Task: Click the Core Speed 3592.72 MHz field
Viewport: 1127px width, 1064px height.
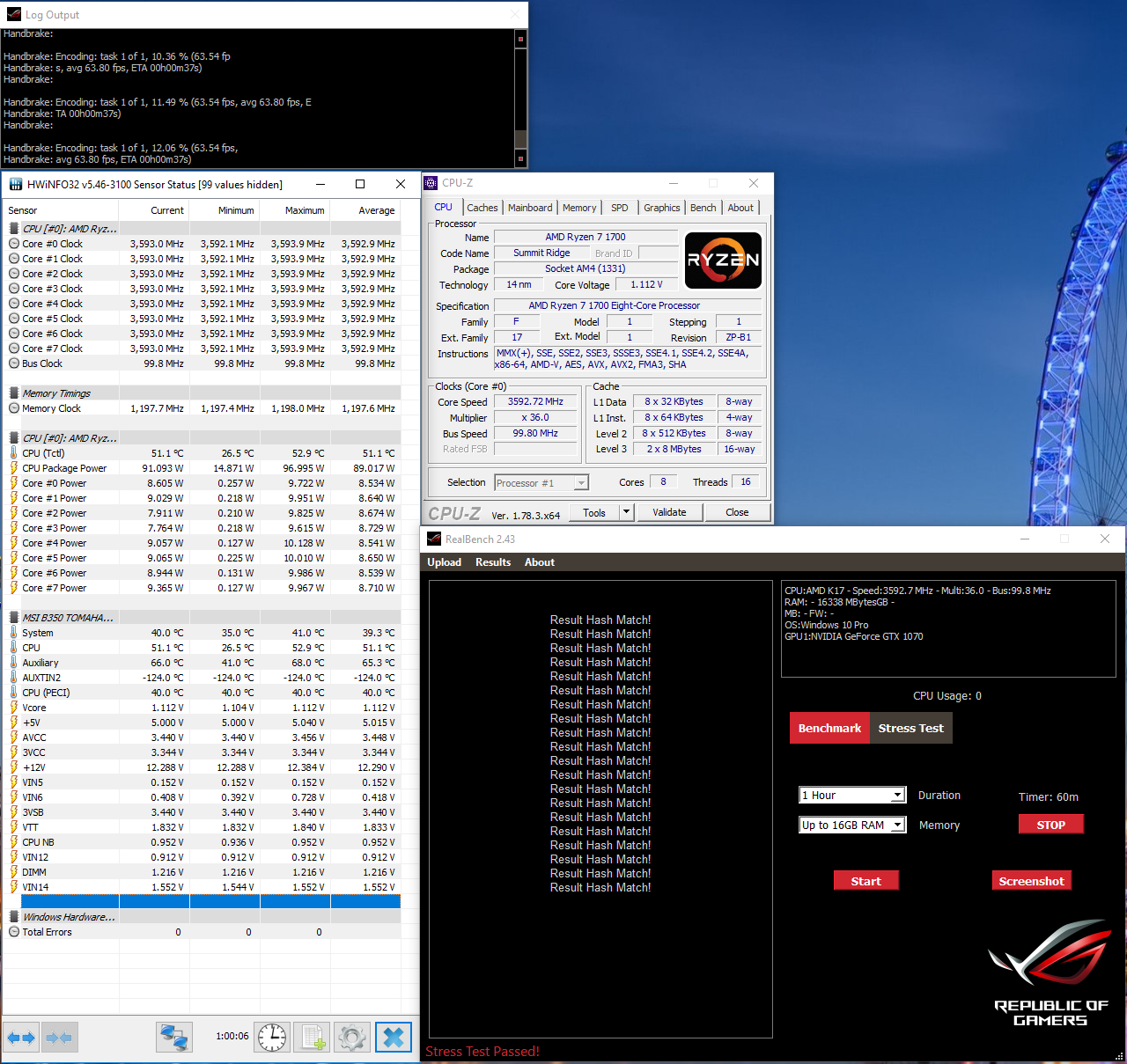Action: pyautogui.click(x=535, y=402)
